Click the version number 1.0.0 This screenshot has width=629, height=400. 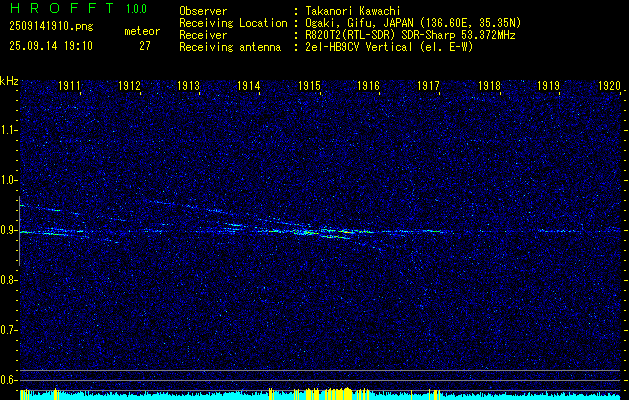(136, 9)
